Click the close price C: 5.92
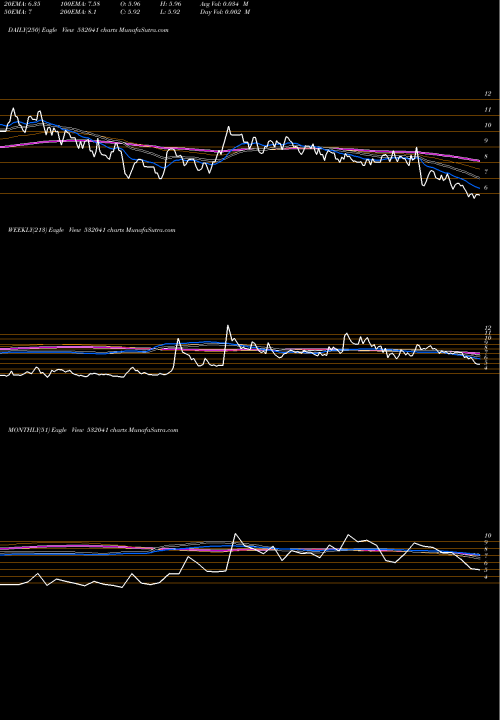This screenshot has width=500, height=720. point(130,12)
